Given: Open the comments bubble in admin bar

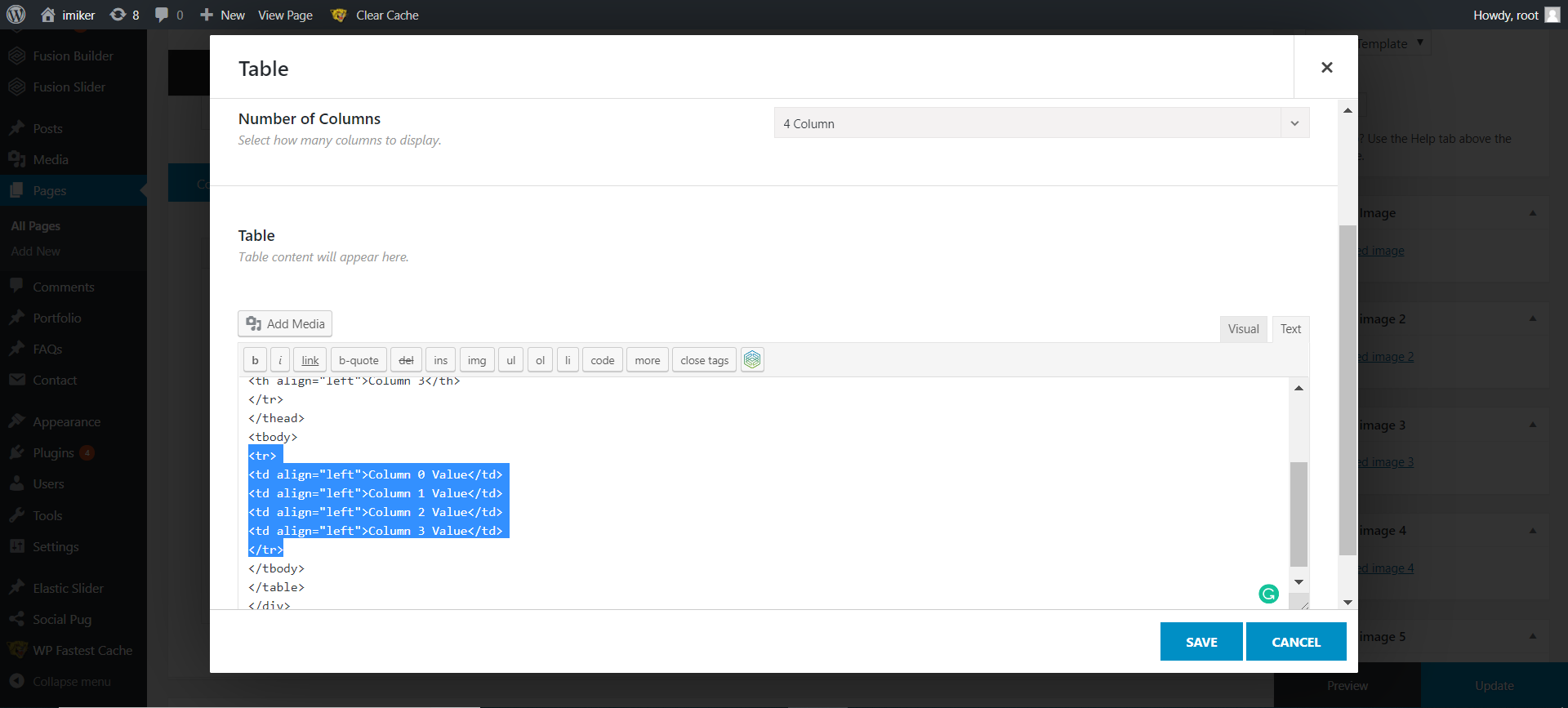Looking at the screenshot, I should tap(169, 15).
